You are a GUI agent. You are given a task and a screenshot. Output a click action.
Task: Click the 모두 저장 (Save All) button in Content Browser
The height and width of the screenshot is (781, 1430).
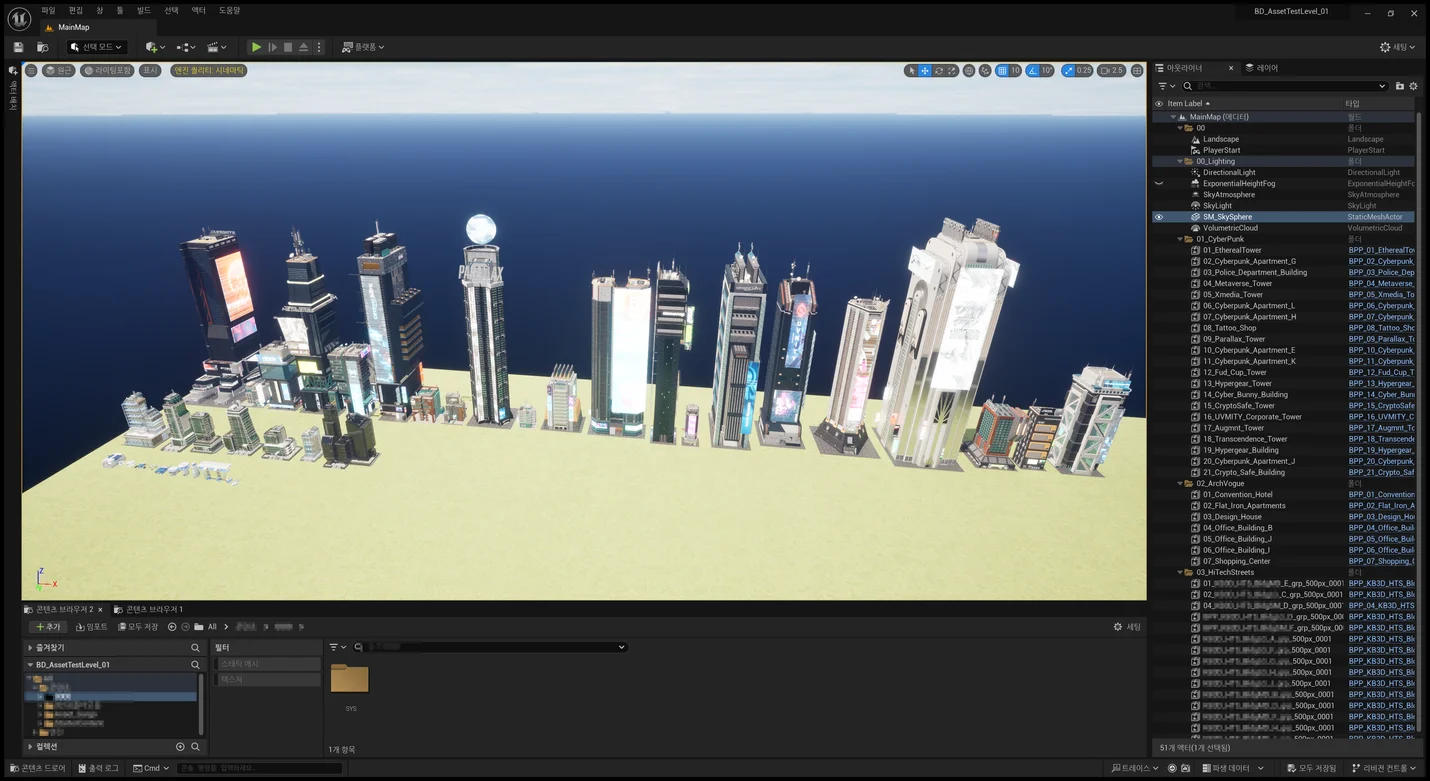coord(138,627)
